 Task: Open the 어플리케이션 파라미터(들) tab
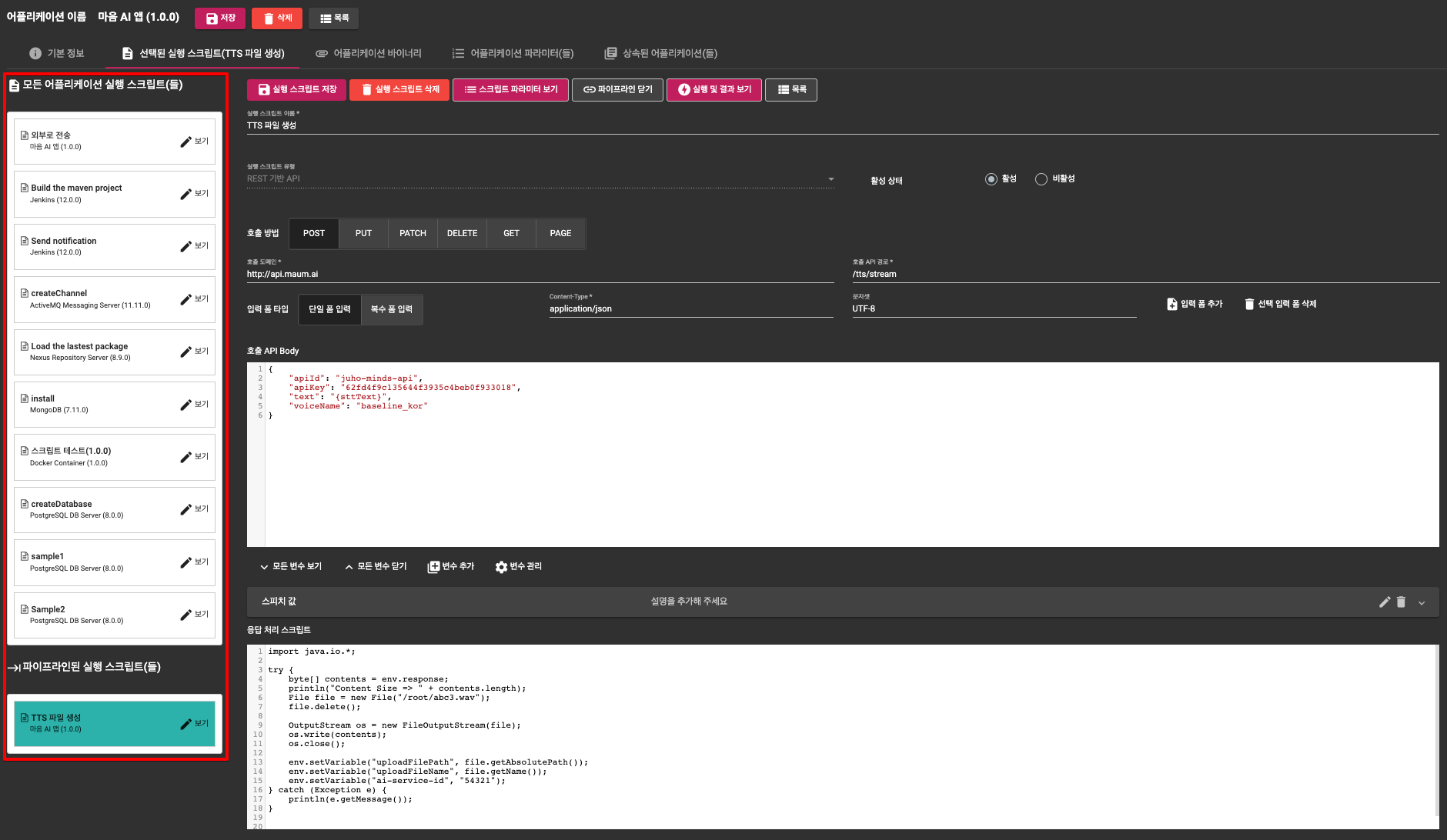pos(513,53)
